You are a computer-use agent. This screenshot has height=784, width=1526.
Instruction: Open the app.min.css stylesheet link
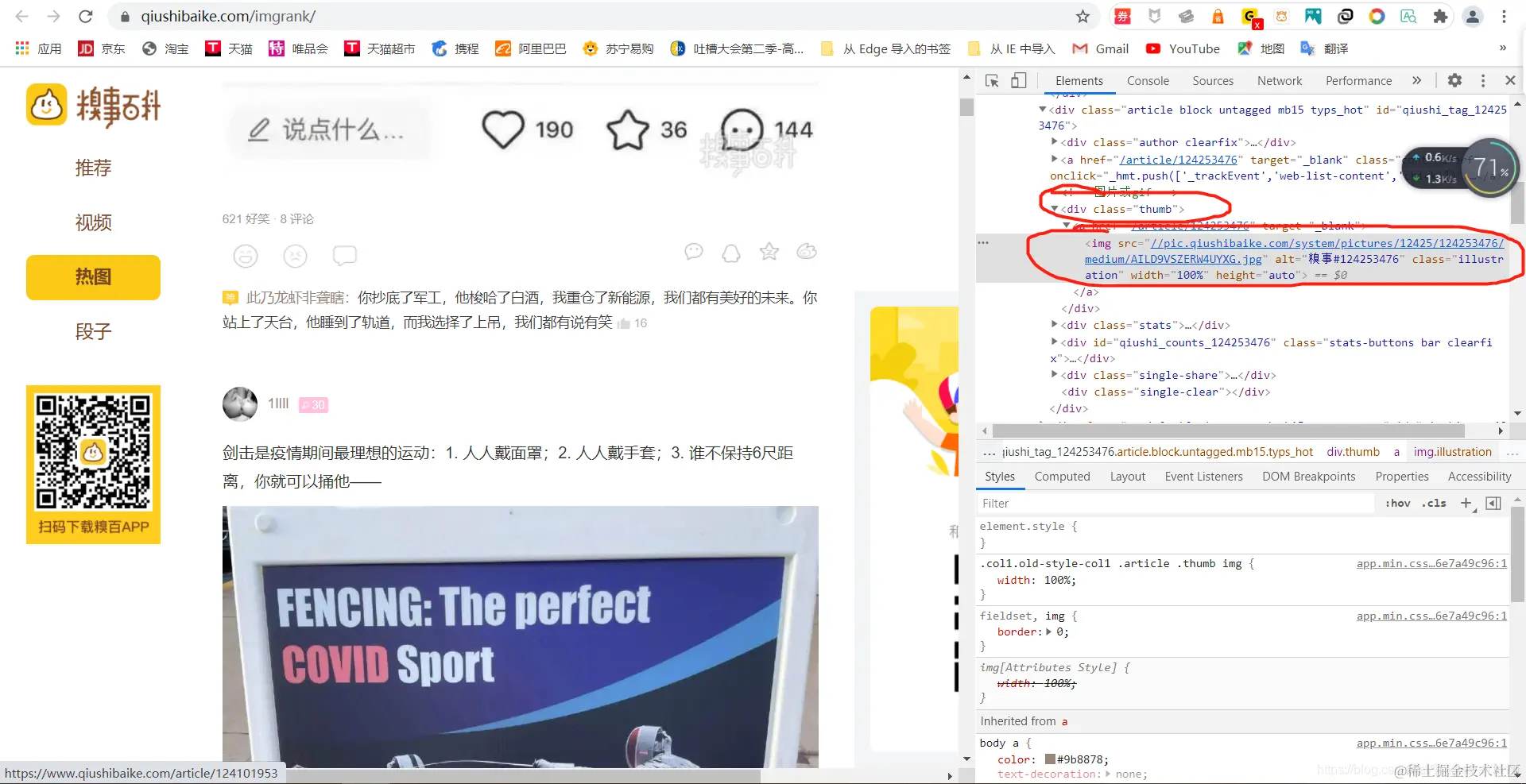(x=1430, y=563)
